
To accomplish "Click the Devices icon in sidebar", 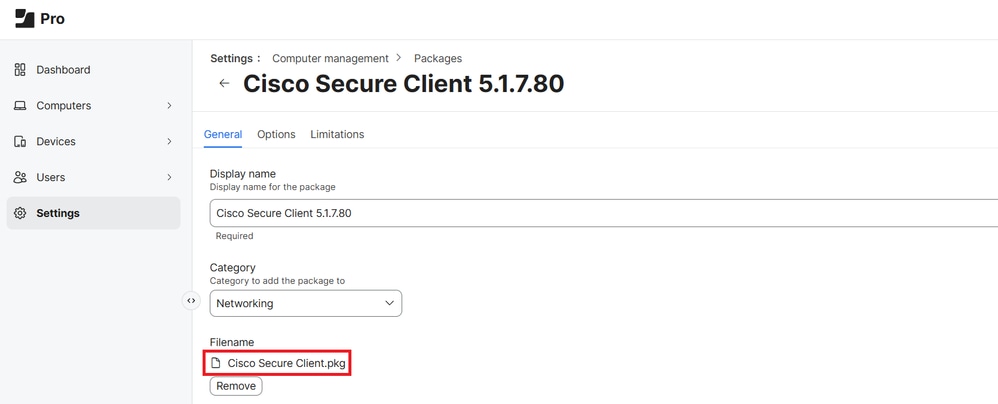I will tap(20, 142).
